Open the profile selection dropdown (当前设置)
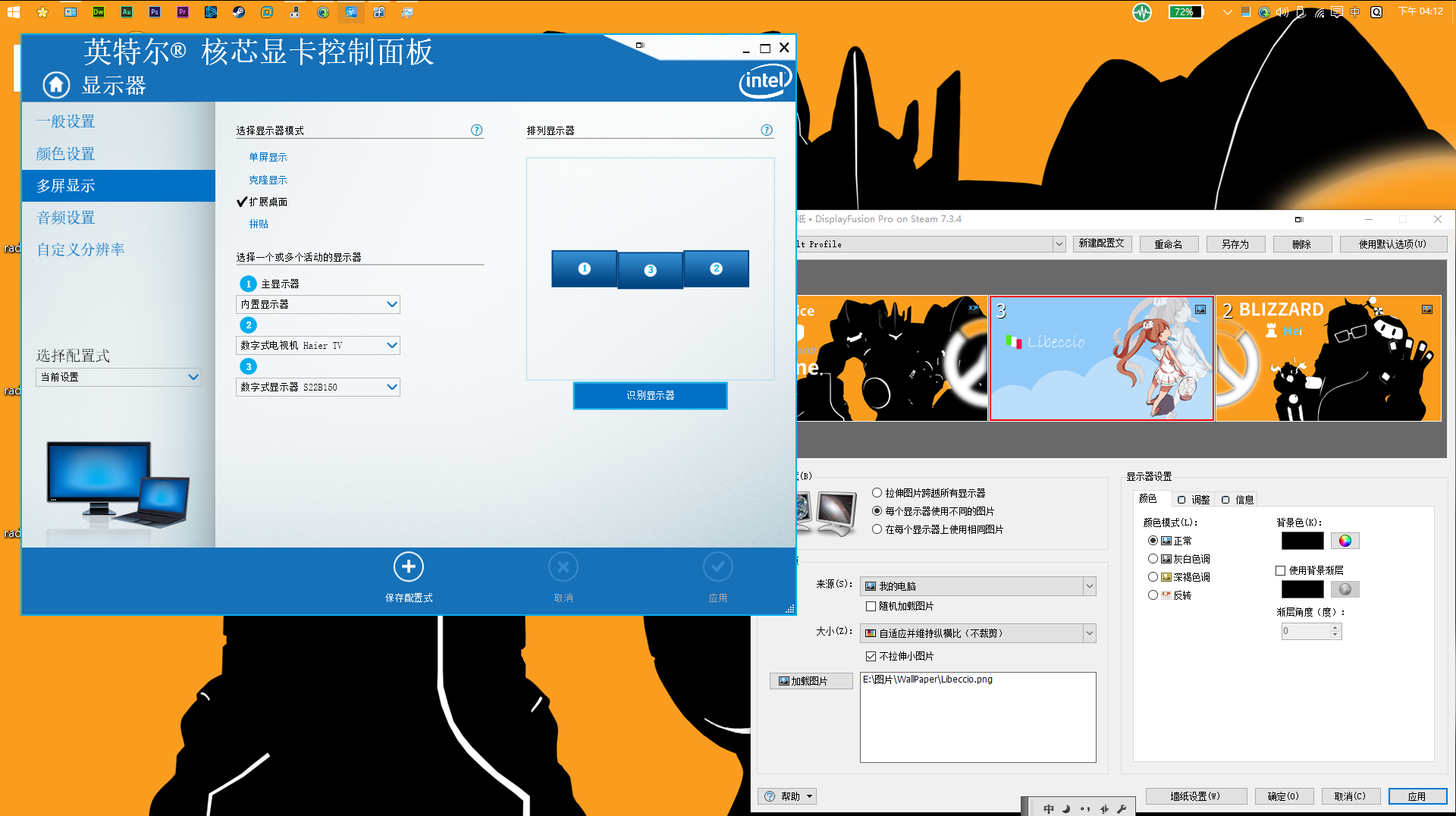The height and width of the screenshot is (816, 1456). (118, 377)
